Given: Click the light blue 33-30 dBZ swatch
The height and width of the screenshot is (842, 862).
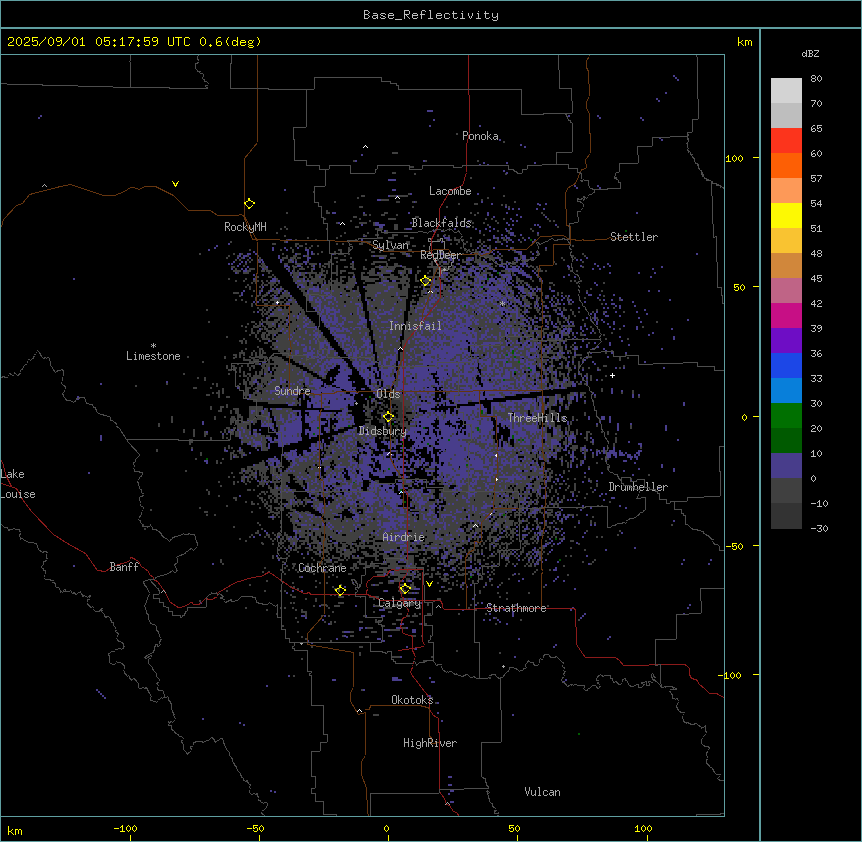Looking at the screenshot, I should point(786,390).
